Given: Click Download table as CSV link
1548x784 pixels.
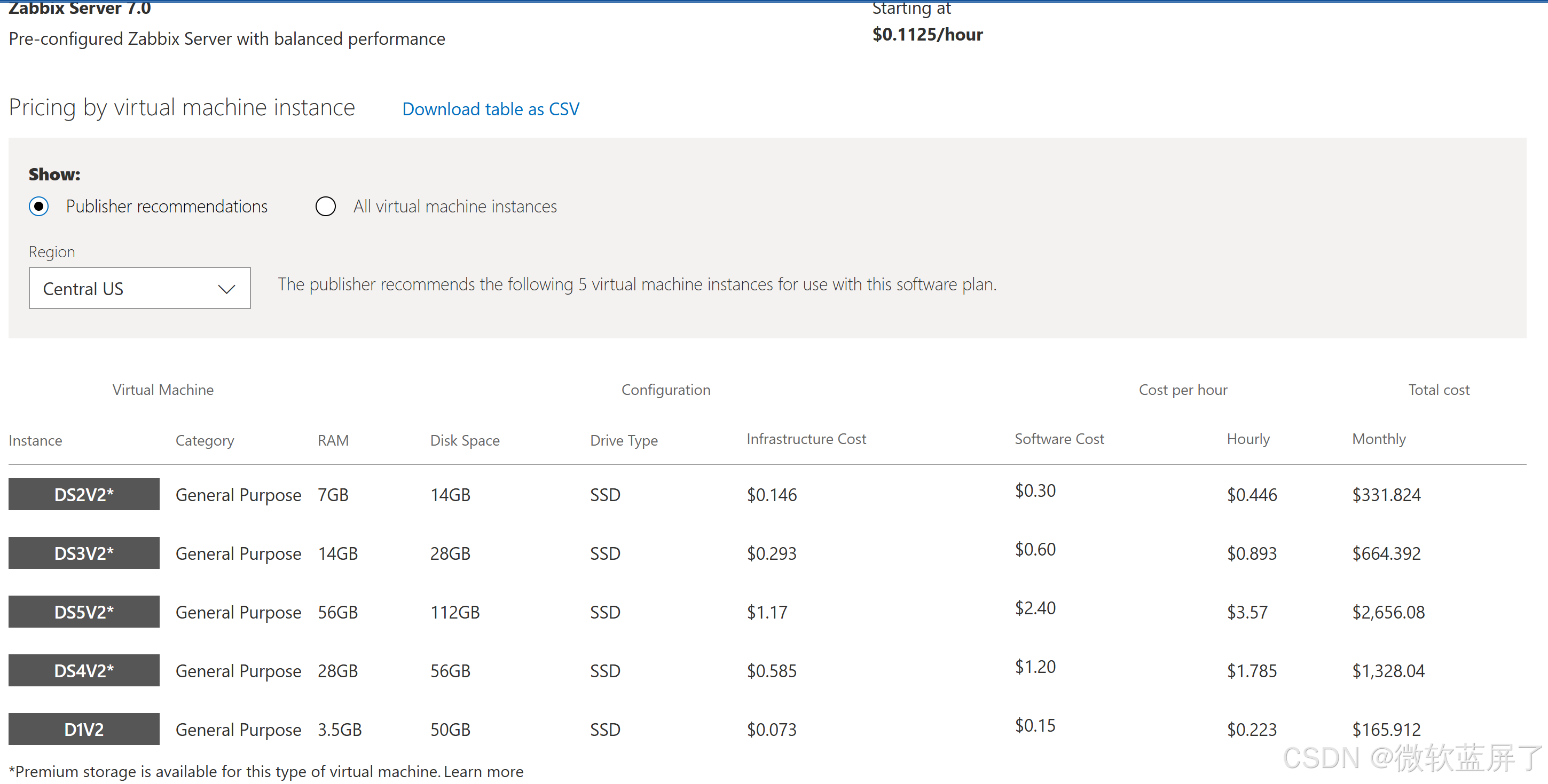Looking at the screenshot, I should [490, 109].
